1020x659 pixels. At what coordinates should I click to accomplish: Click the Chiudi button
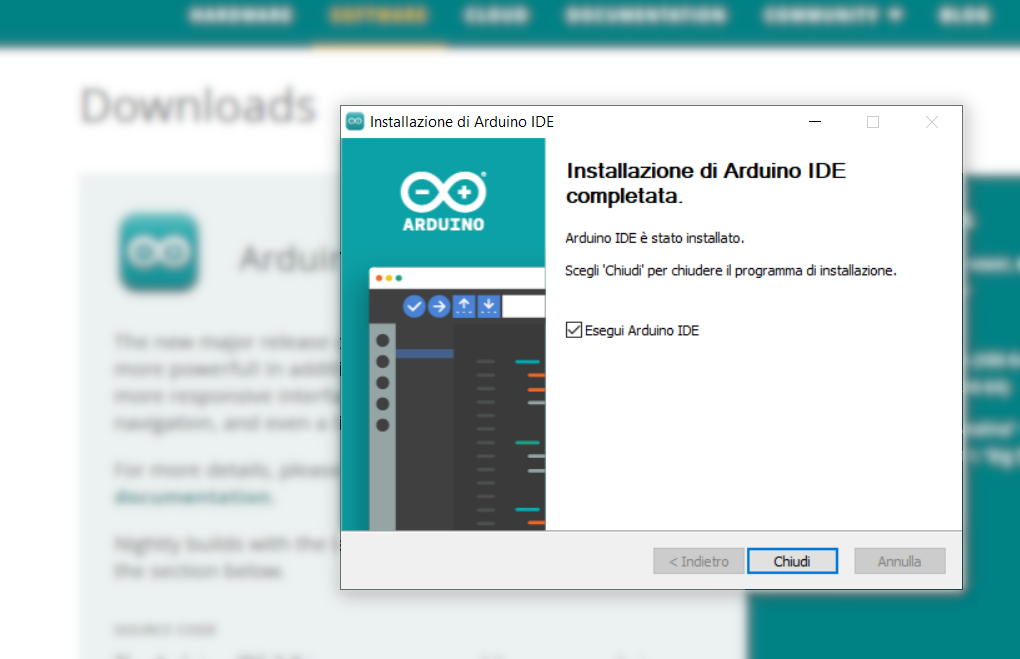pos(792,561)
